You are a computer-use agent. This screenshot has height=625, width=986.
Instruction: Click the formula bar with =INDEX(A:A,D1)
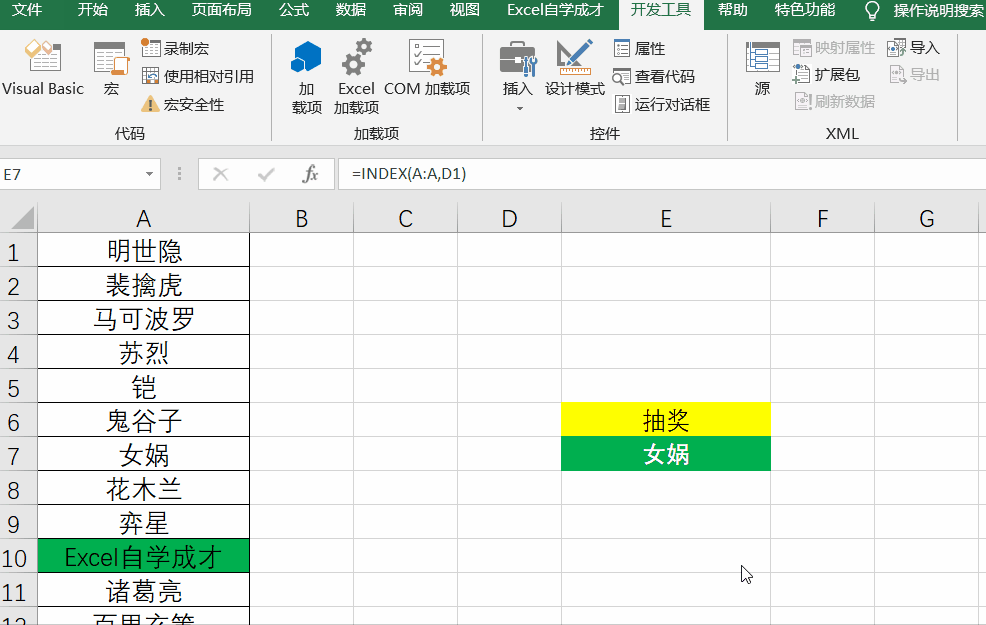(662, 174)
